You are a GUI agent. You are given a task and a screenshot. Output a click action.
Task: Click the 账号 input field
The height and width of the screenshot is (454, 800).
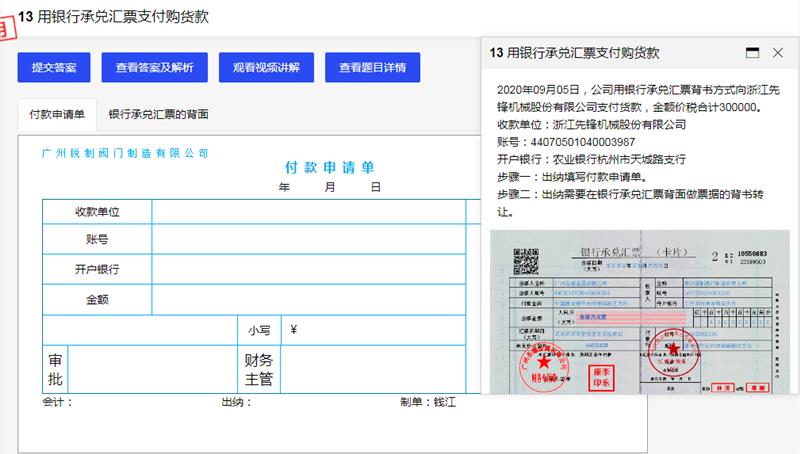tap(308, 240)
